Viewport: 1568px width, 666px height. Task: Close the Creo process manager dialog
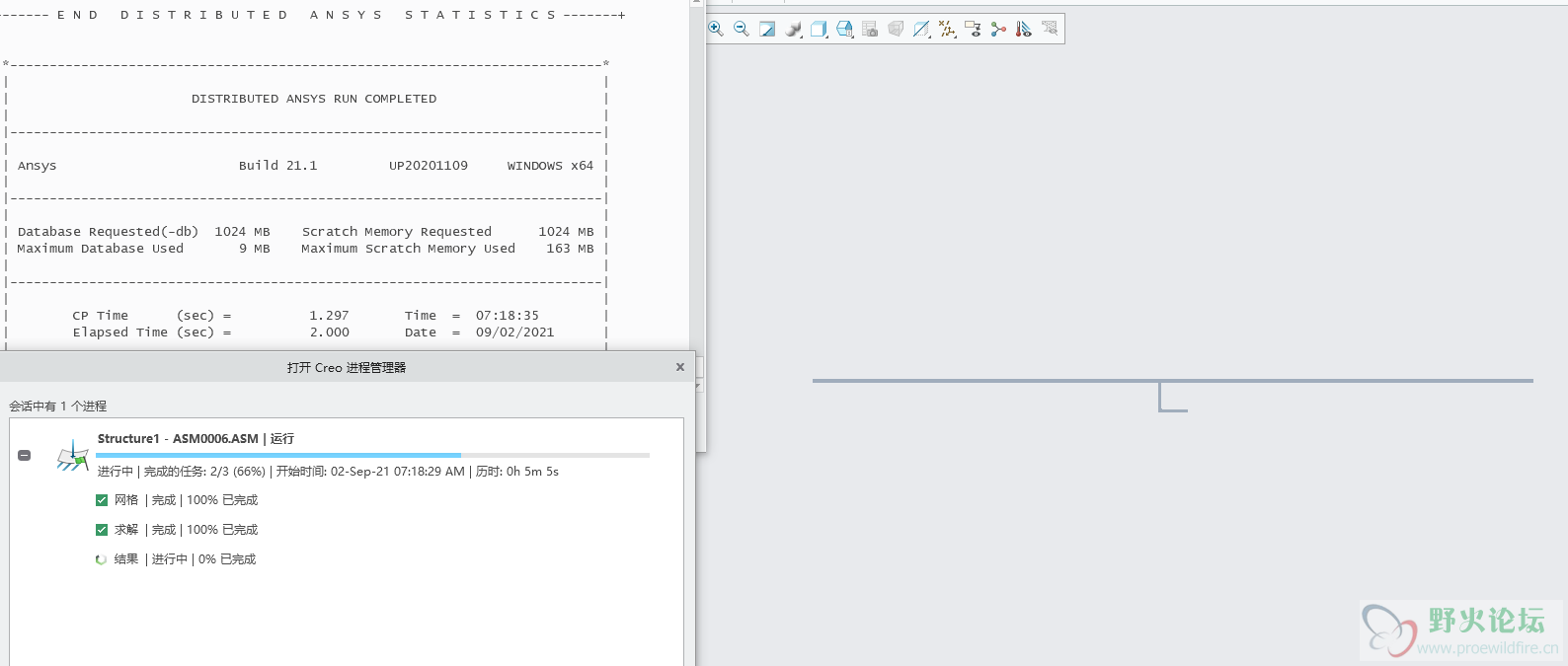point(679,367)
